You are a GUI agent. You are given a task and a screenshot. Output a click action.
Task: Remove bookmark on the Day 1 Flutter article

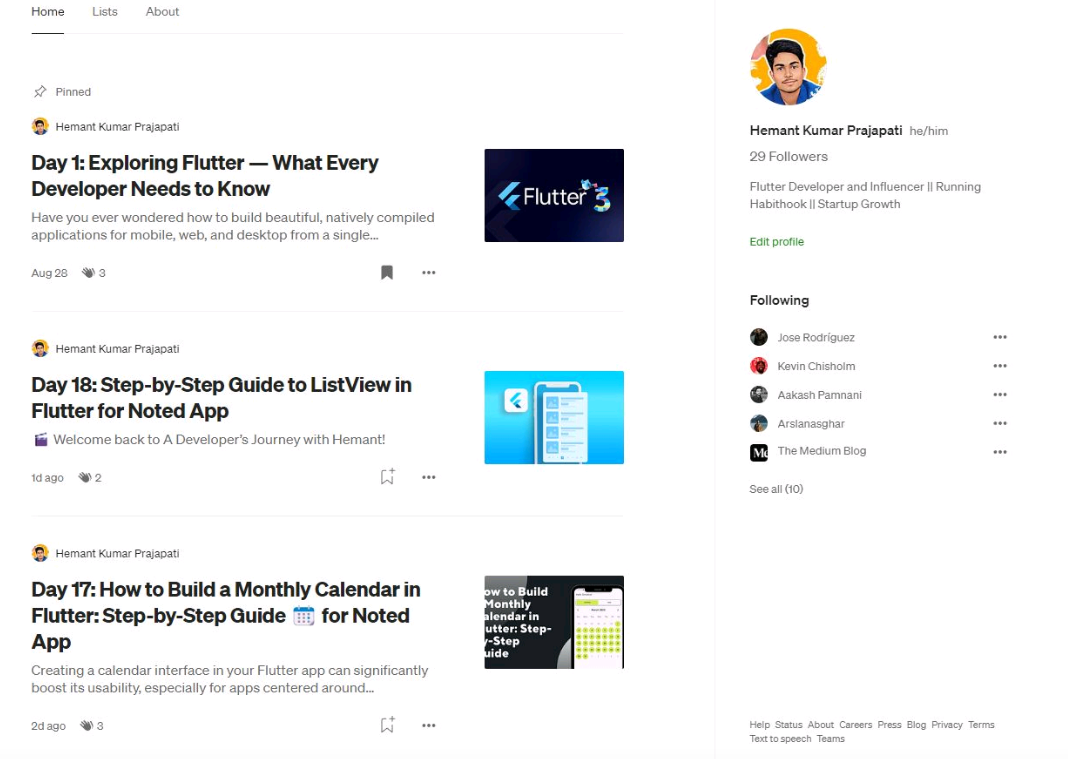[x=387, y=273]
